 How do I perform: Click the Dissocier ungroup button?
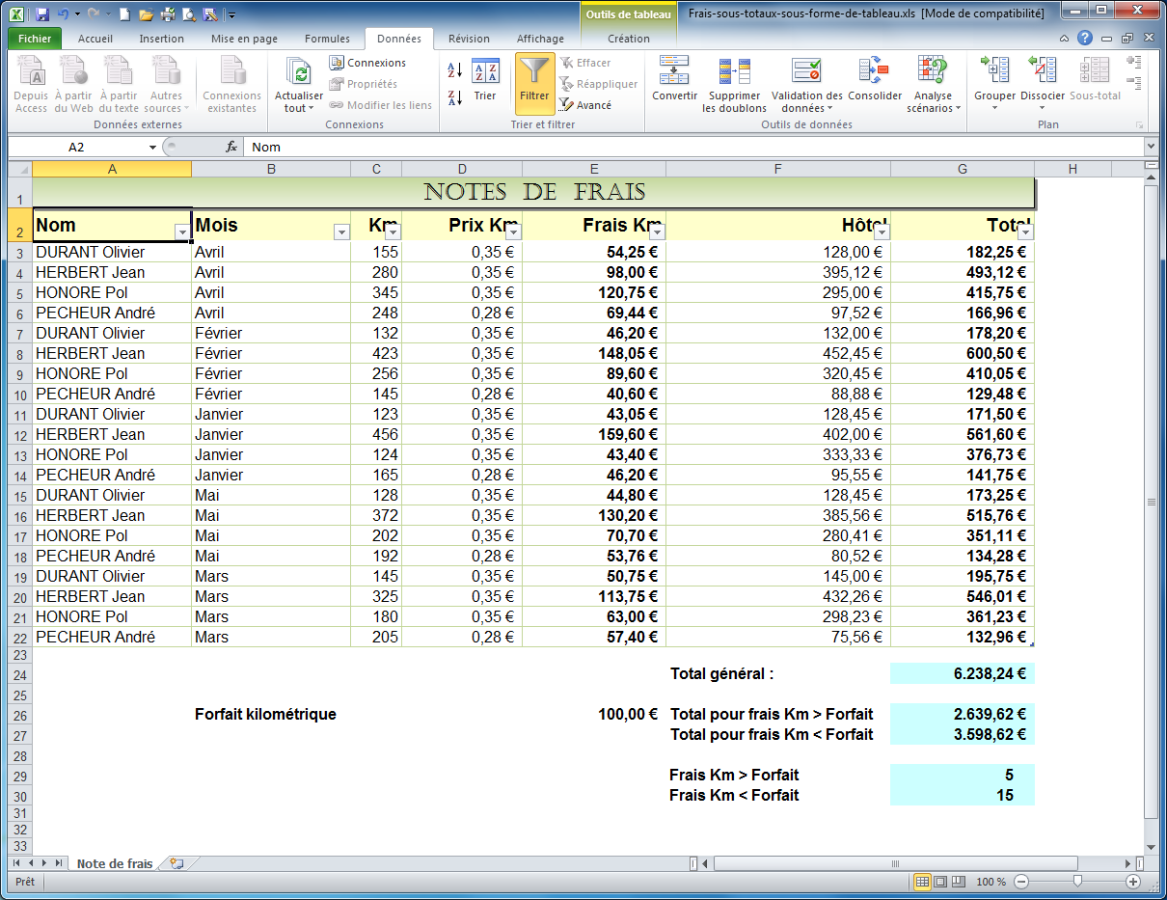tap(1042, 83)
